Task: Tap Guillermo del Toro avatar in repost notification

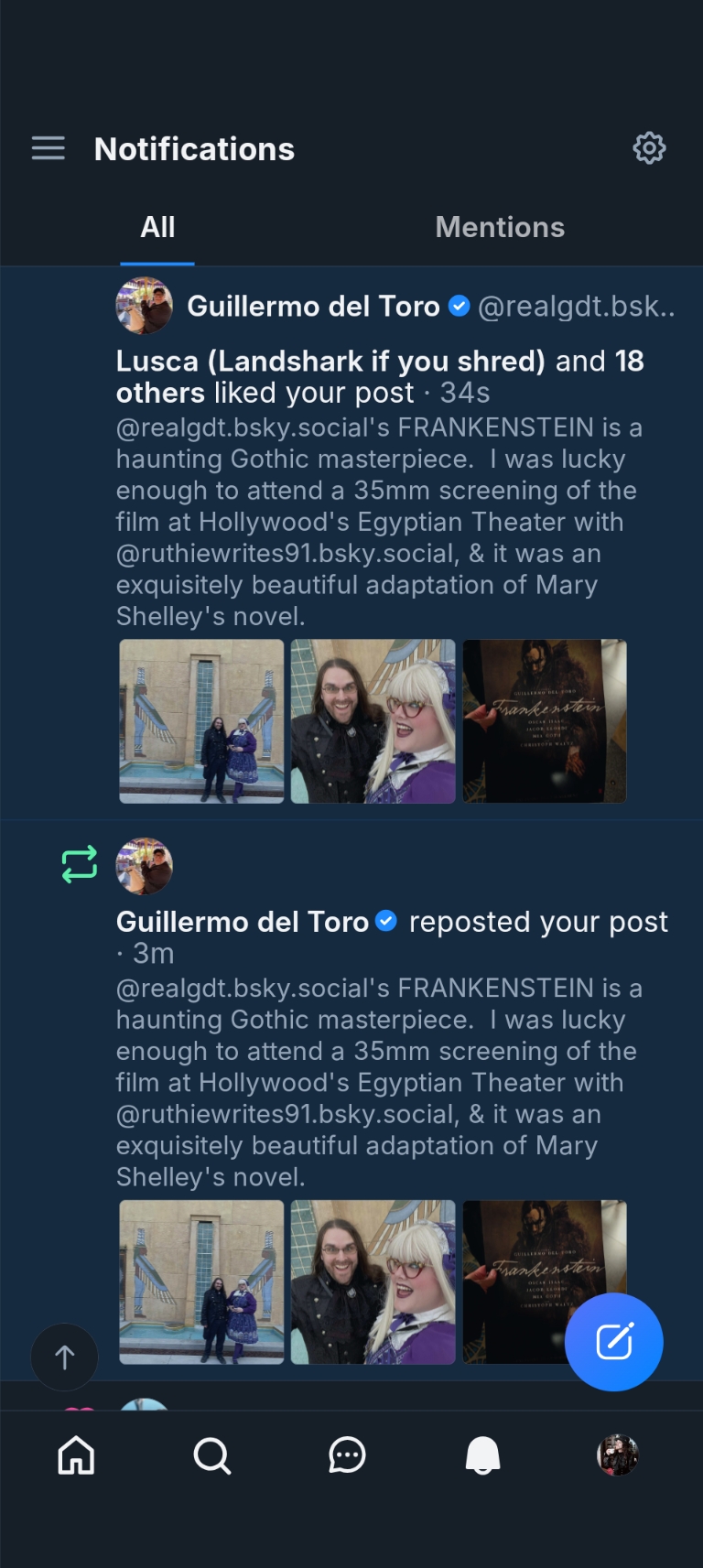Action: pos(145,866)
